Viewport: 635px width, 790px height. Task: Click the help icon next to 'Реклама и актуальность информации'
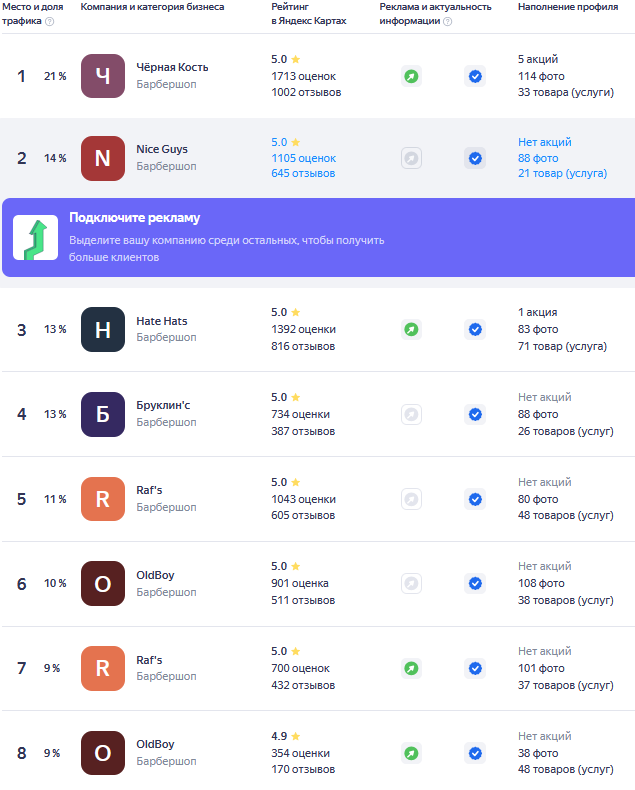point(447,21)
